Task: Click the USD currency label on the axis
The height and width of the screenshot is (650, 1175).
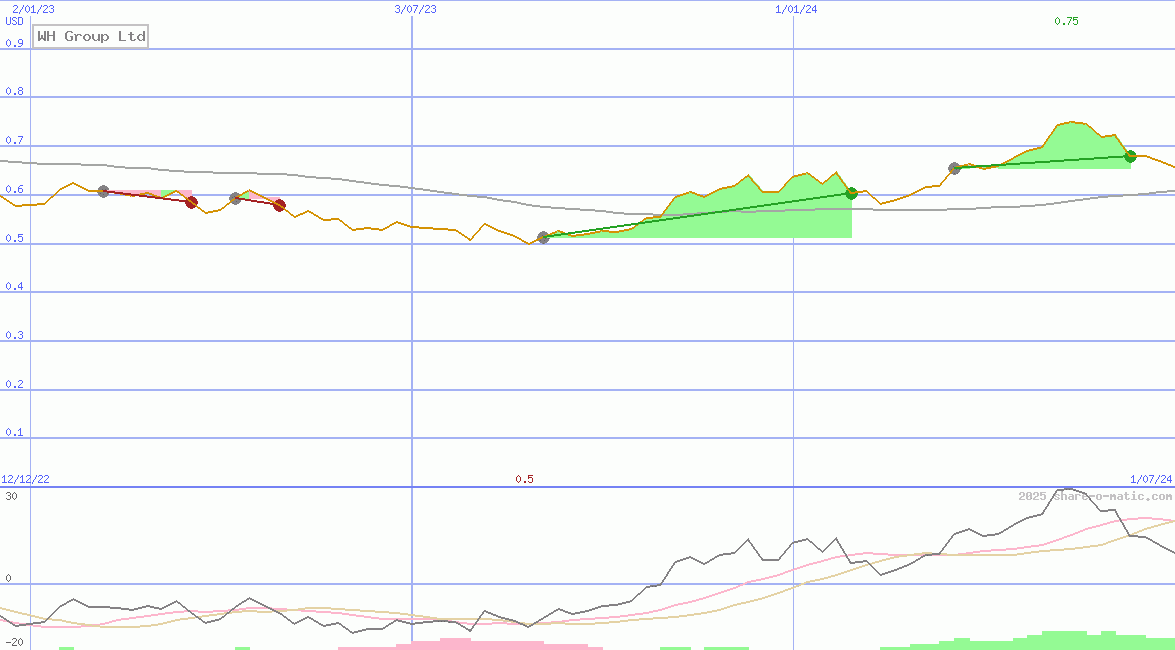Action: [12, 20]
